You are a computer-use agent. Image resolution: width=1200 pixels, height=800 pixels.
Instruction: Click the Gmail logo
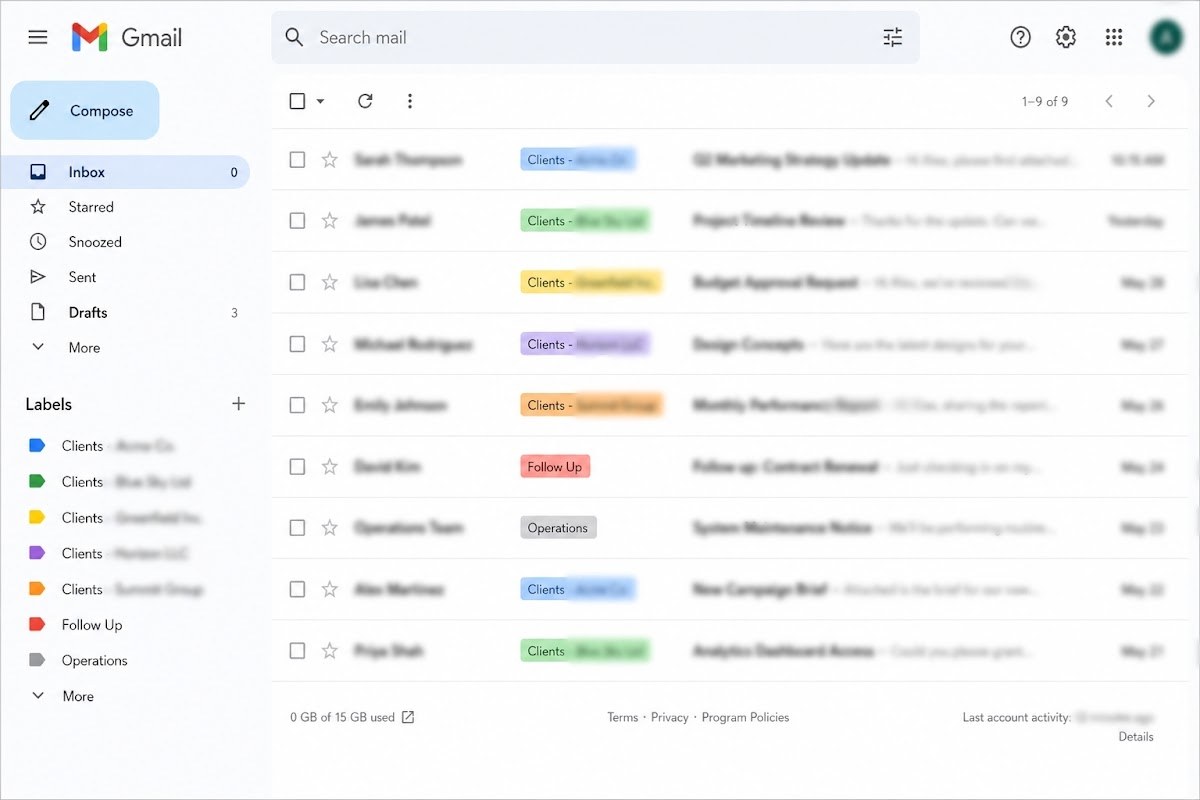(x=127, y=37)
